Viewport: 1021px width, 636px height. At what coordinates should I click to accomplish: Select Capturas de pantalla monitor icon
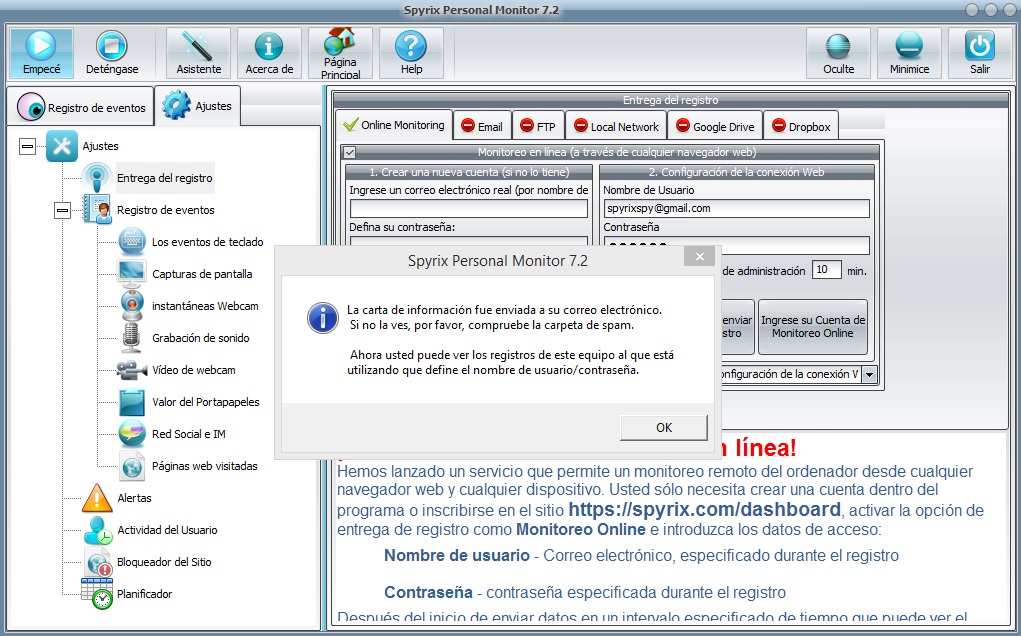(132, 273)
